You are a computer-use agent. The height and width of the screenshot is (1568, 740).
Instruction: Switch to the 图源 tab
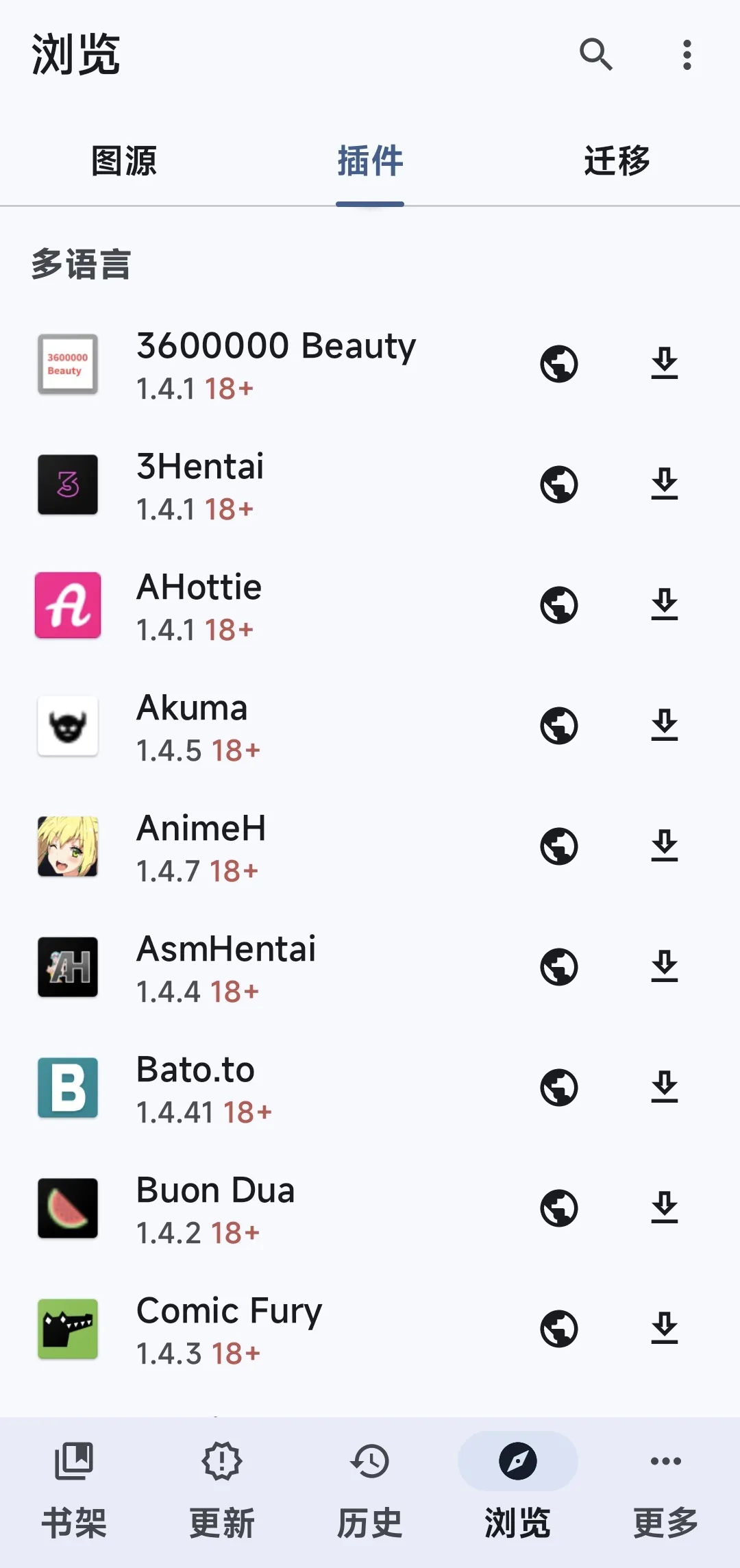(x=123, y=161)
